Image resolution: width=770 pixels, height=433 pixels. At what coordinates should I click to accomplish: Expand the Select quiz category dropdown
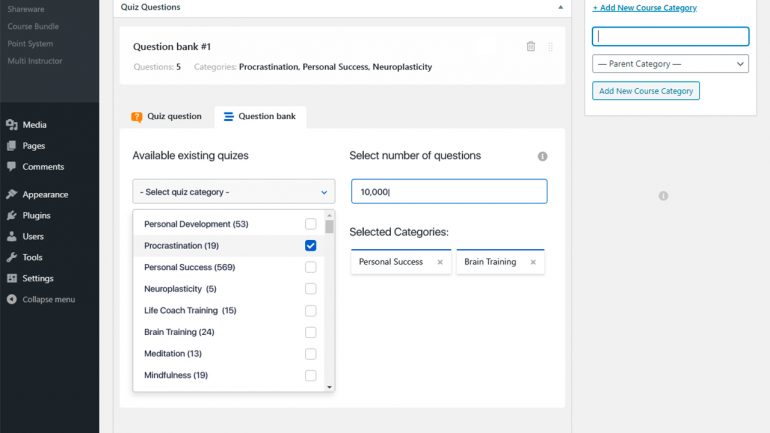click(234, 191)
